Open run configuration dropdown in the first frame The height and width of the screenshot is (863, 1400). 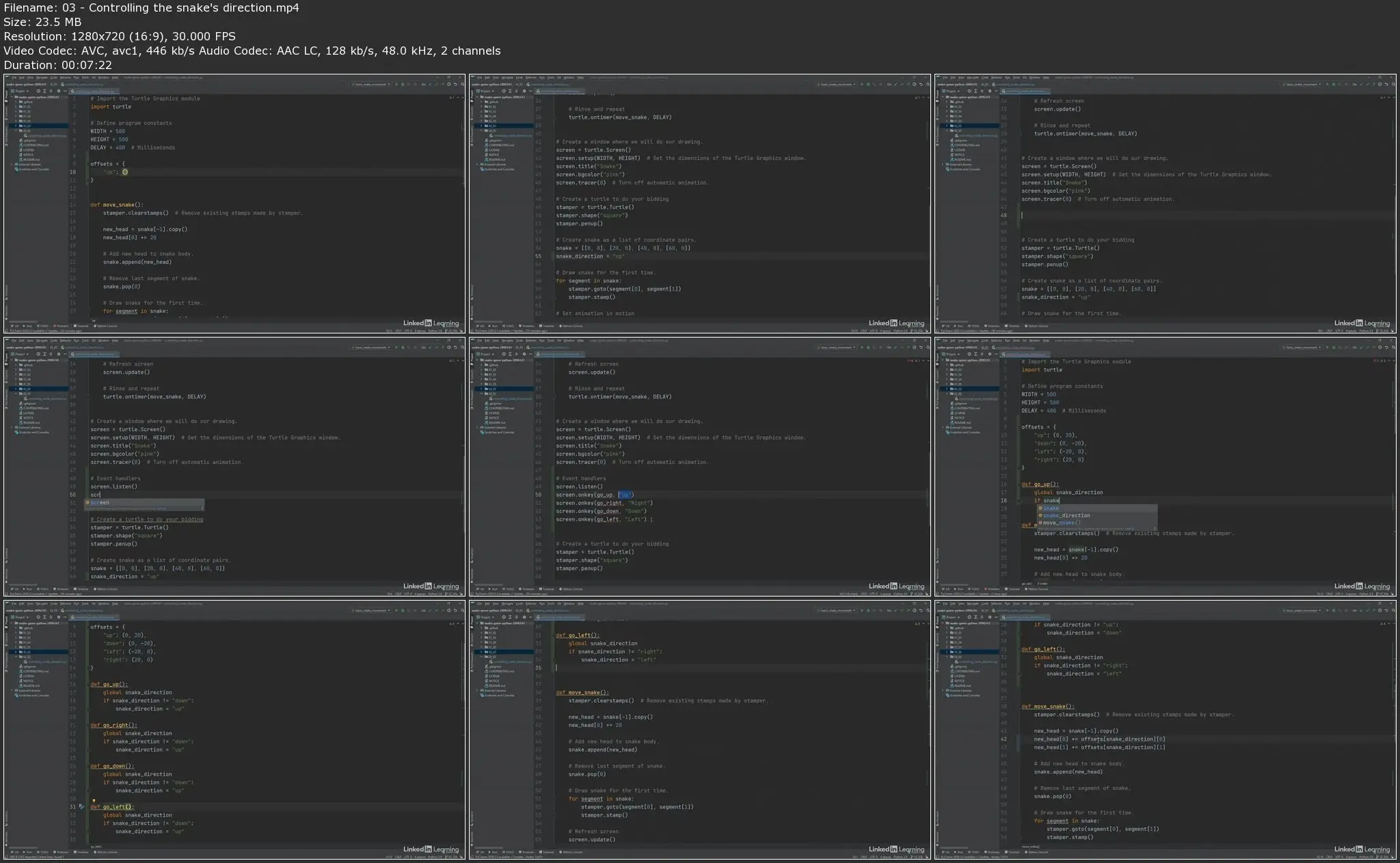coord(371,84)
